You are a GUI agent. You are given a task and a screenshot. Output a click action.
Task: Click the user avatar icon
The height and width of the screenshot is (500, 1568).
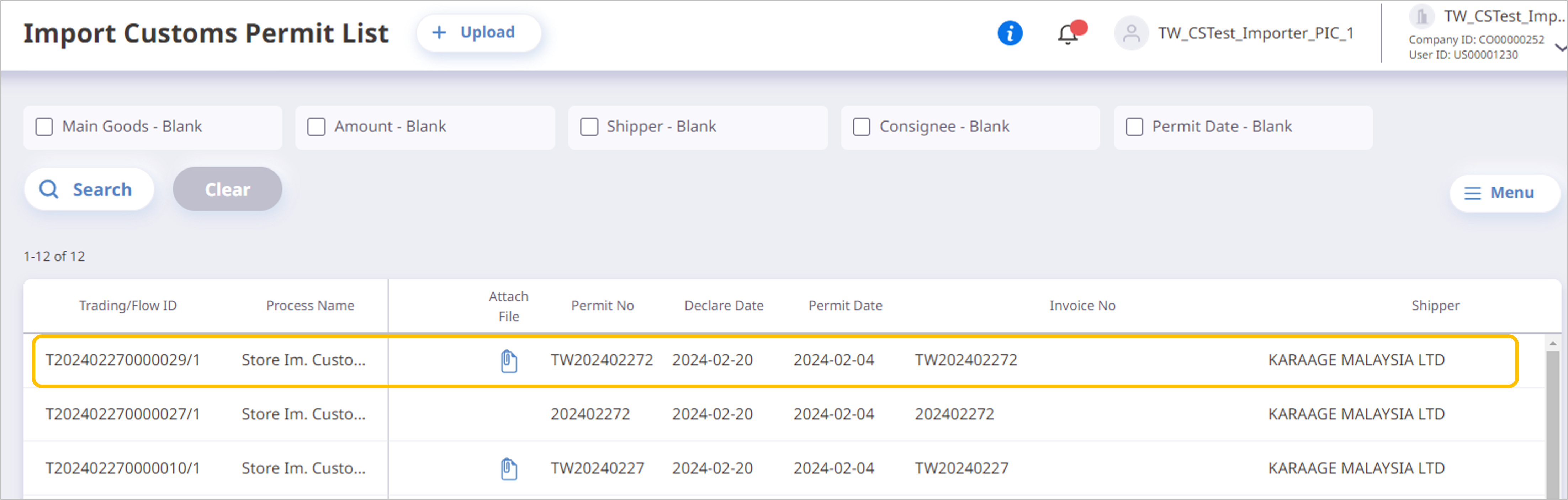click(1131, 33)
